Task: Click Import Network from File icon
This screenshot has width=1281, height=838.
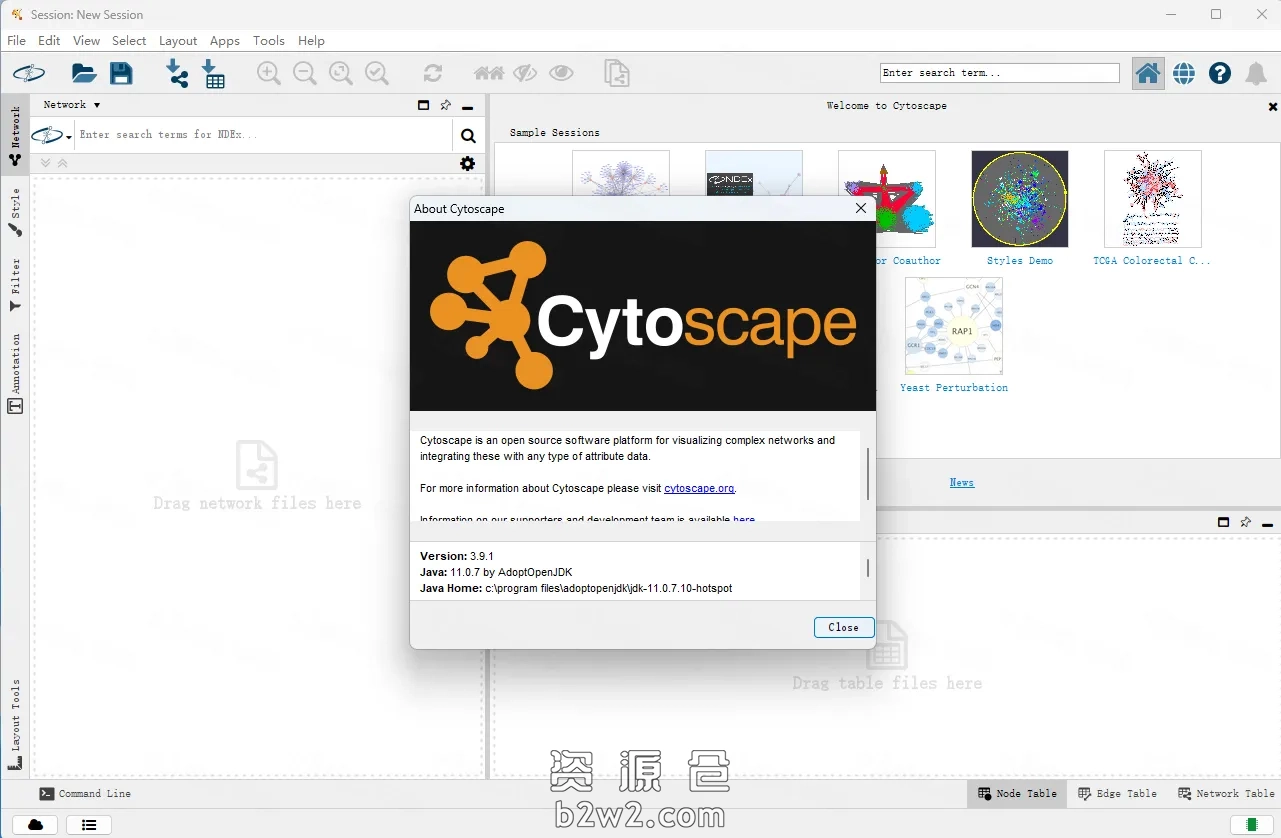Action: (177, 73)
